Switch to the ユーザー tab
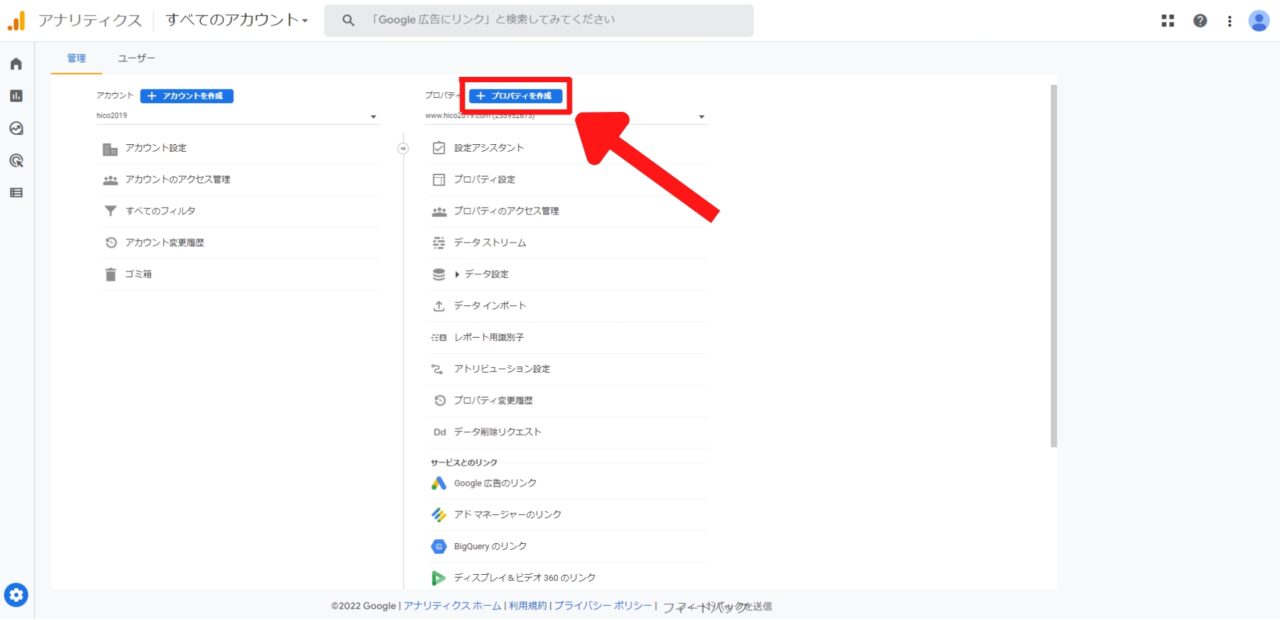 [137, 58]
